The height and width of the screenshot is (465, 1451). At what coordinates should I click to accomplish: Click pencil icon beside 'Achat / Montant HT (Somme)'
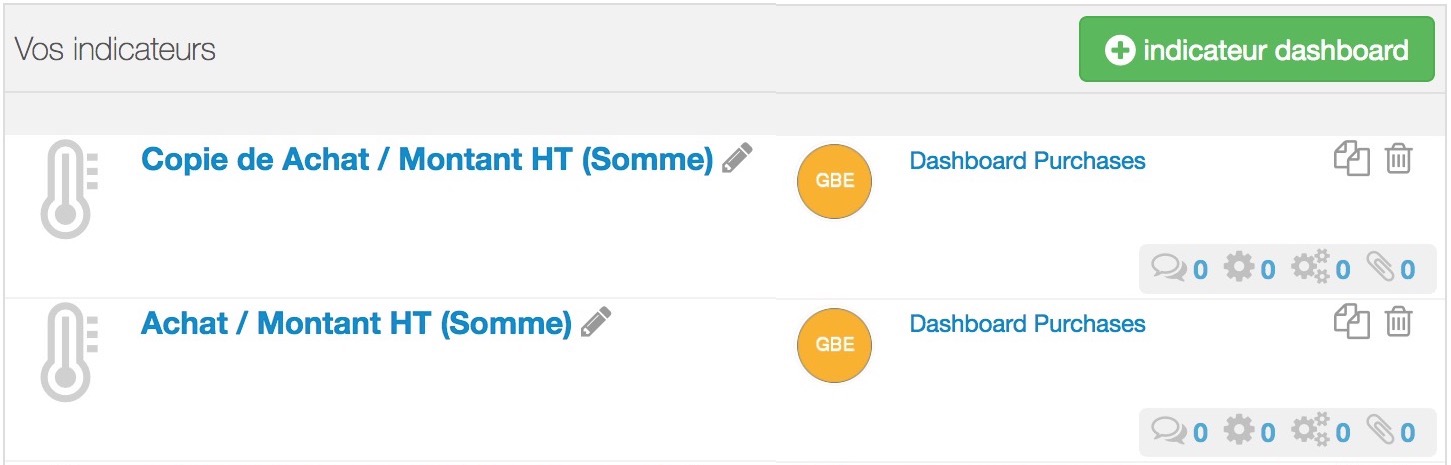coord(595,322)
